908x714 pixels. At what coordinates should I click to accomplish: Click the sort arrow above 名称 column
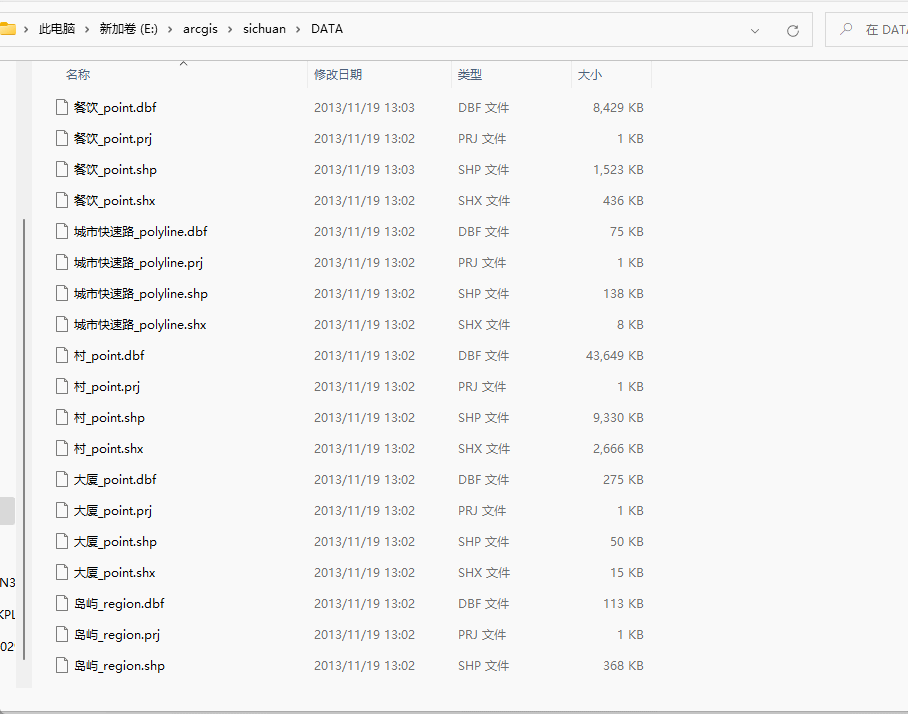click(x=184, y=63)
